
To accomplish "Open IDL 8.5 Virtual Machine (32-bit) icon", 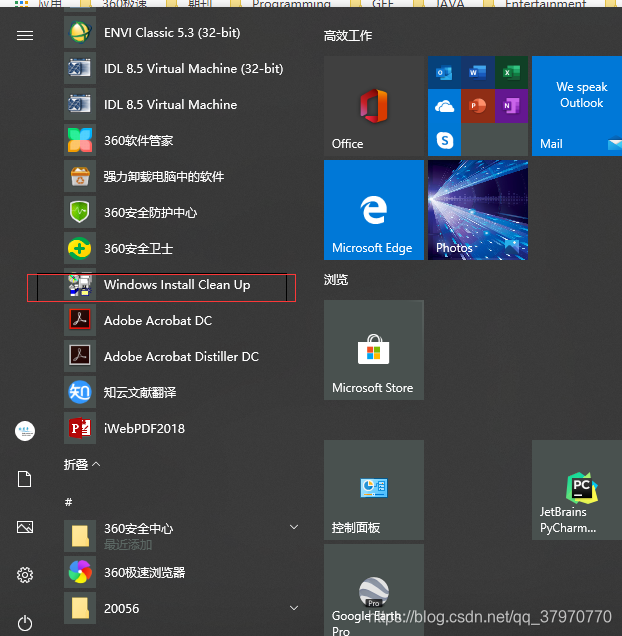I will click(80, 68).
